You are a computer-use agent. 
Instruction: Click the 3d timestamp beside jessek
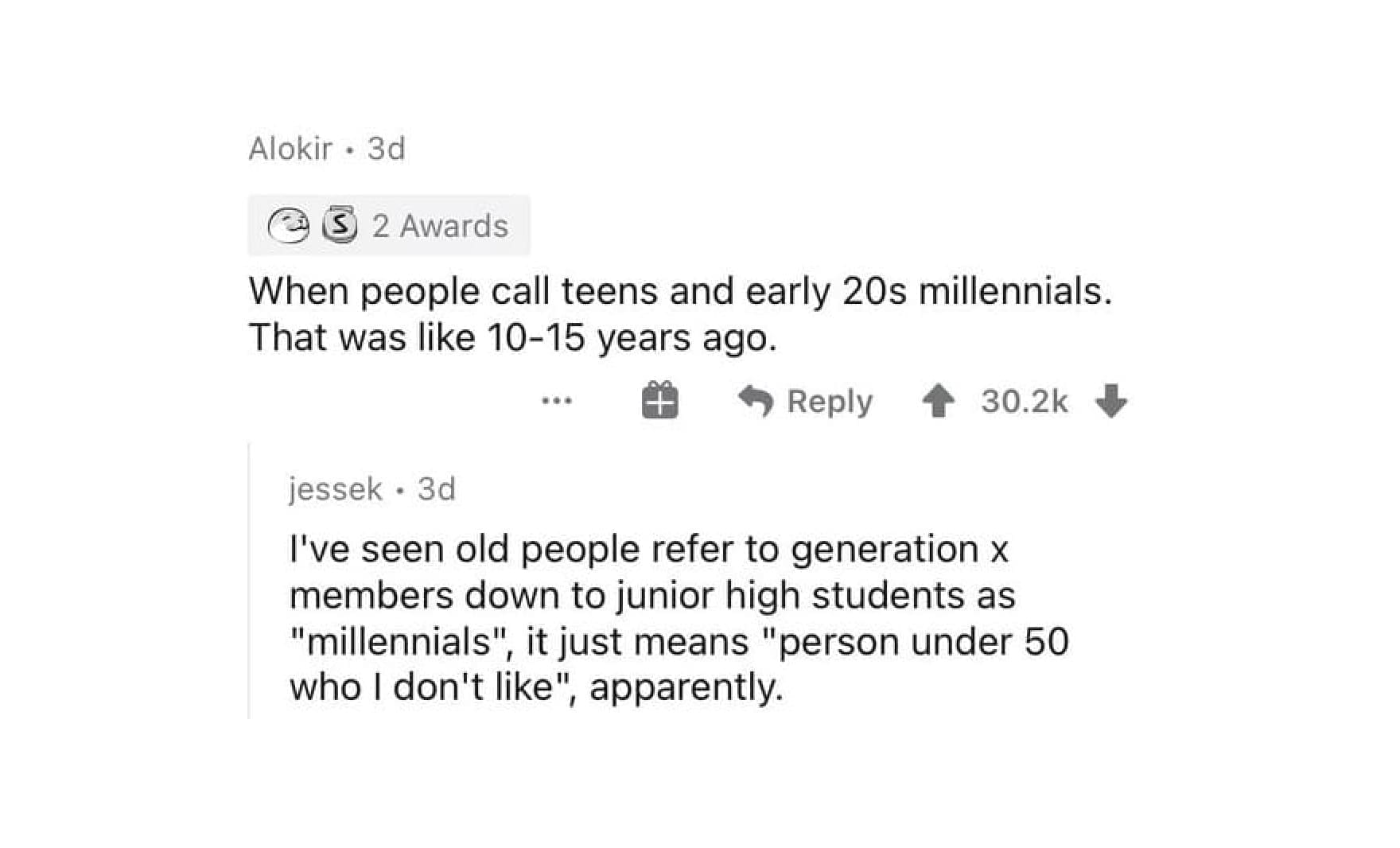437,488
